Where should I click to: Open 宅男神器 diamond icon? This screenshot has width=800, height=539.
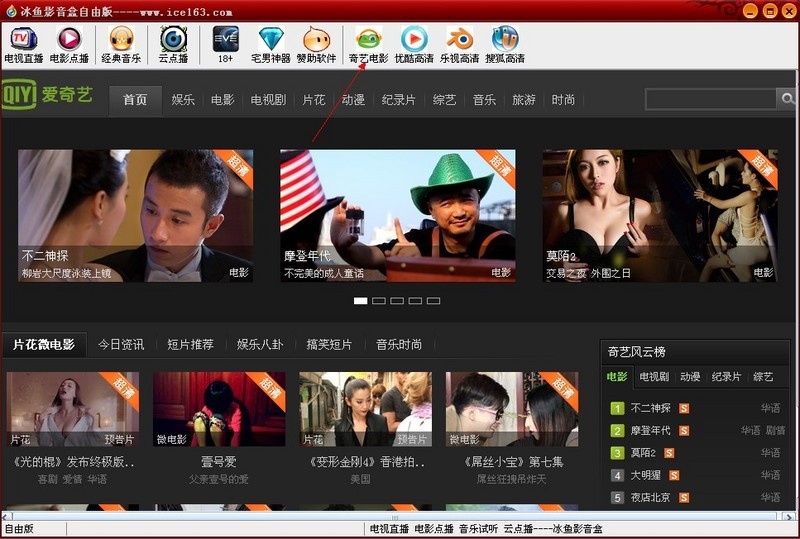click(271, 45)
